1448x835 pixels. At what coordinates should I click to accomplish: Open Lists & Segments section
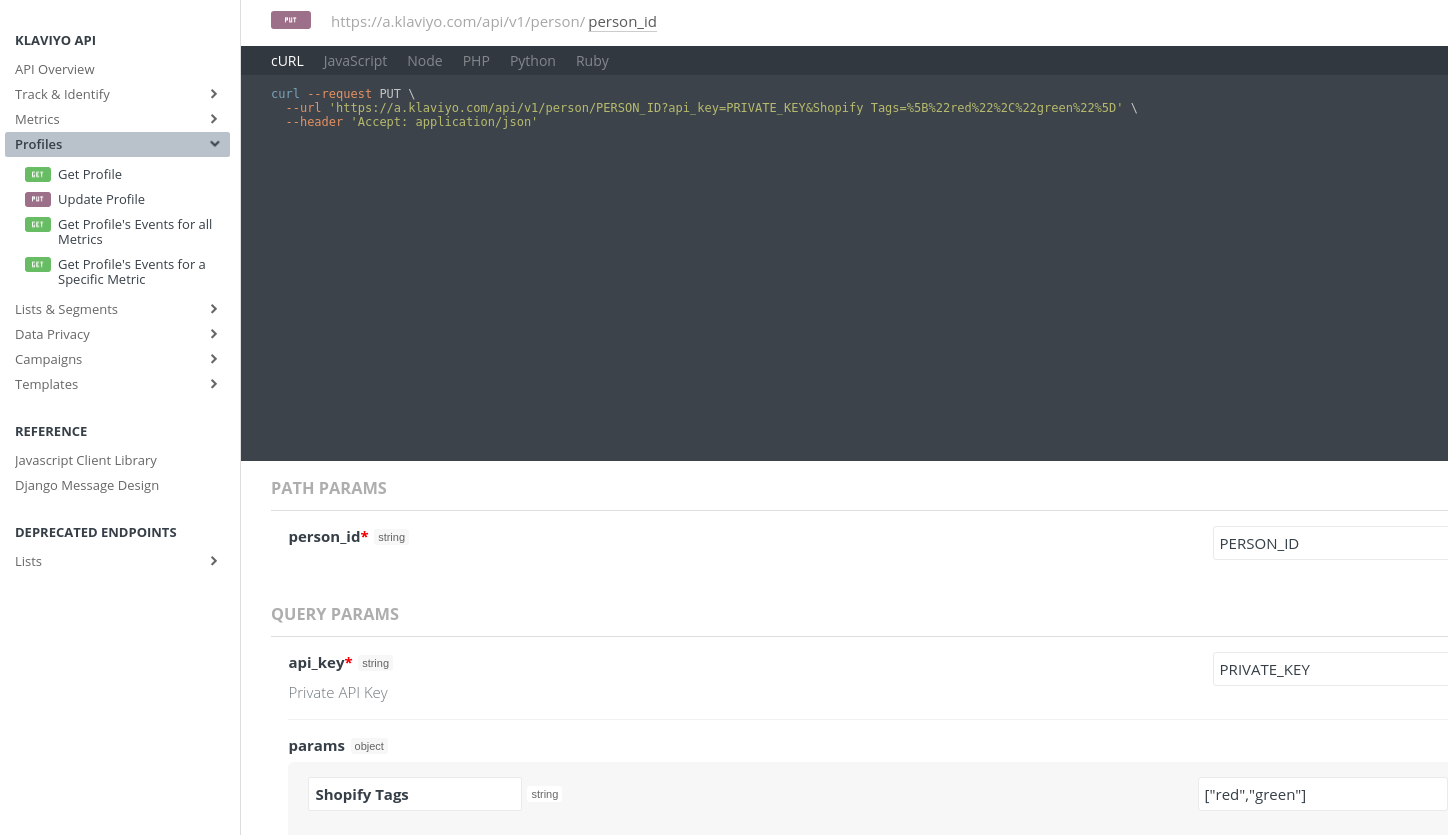[66, 309]
